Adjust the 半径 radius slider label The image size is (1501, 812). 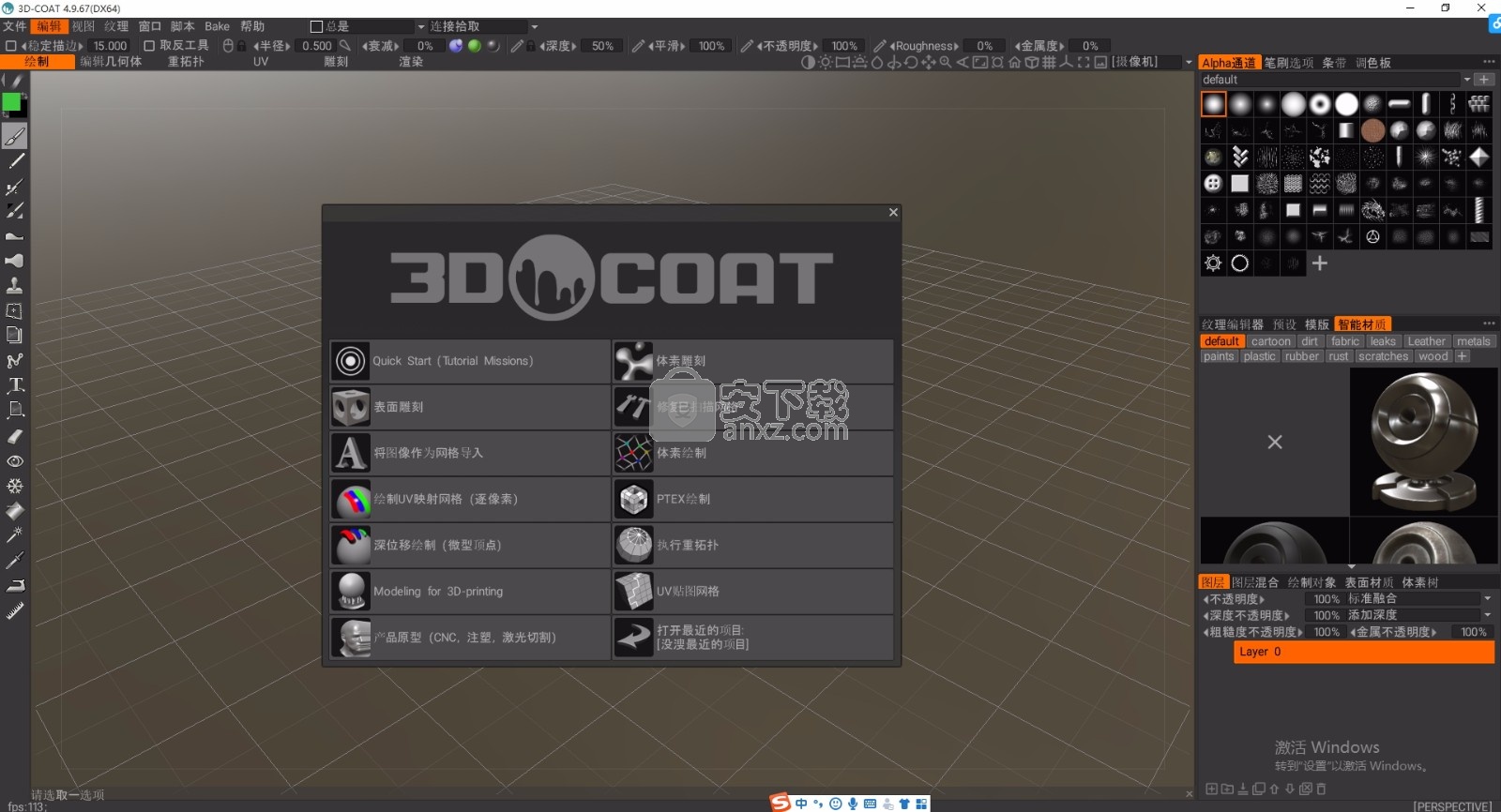coord(273,45)
